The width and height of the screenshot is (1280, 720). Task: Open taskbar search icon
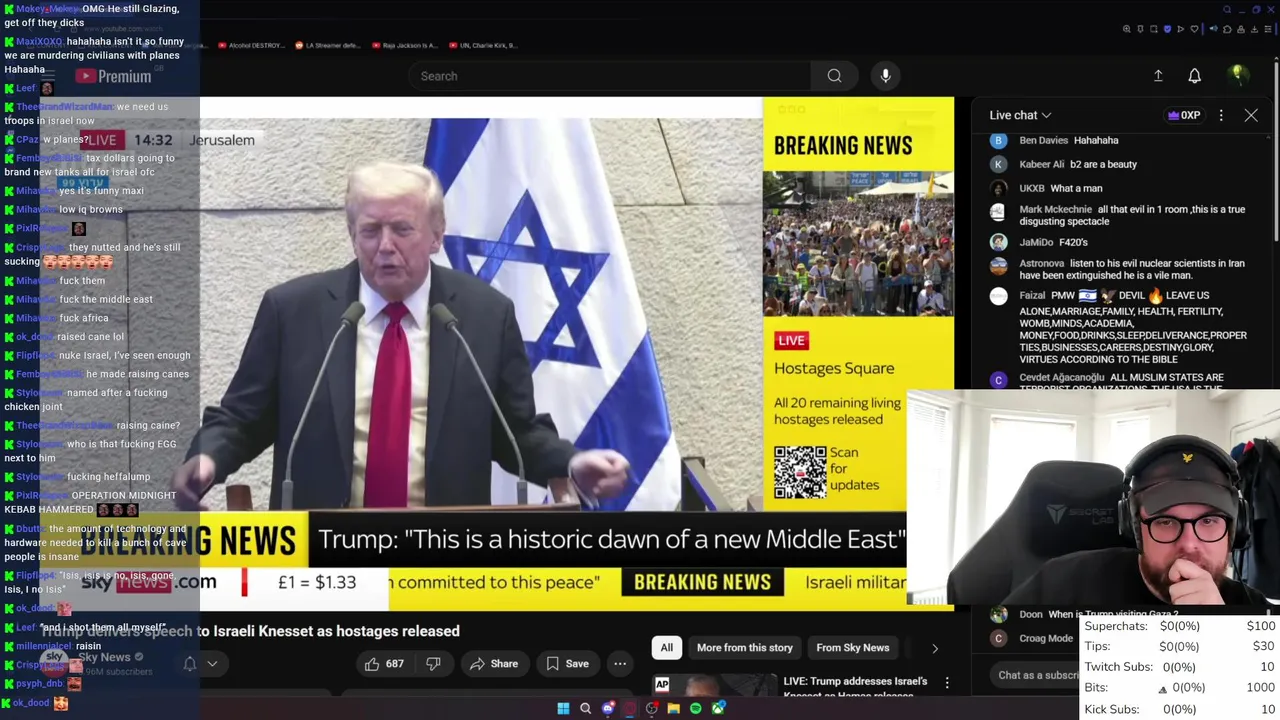[x=585, y=708]
